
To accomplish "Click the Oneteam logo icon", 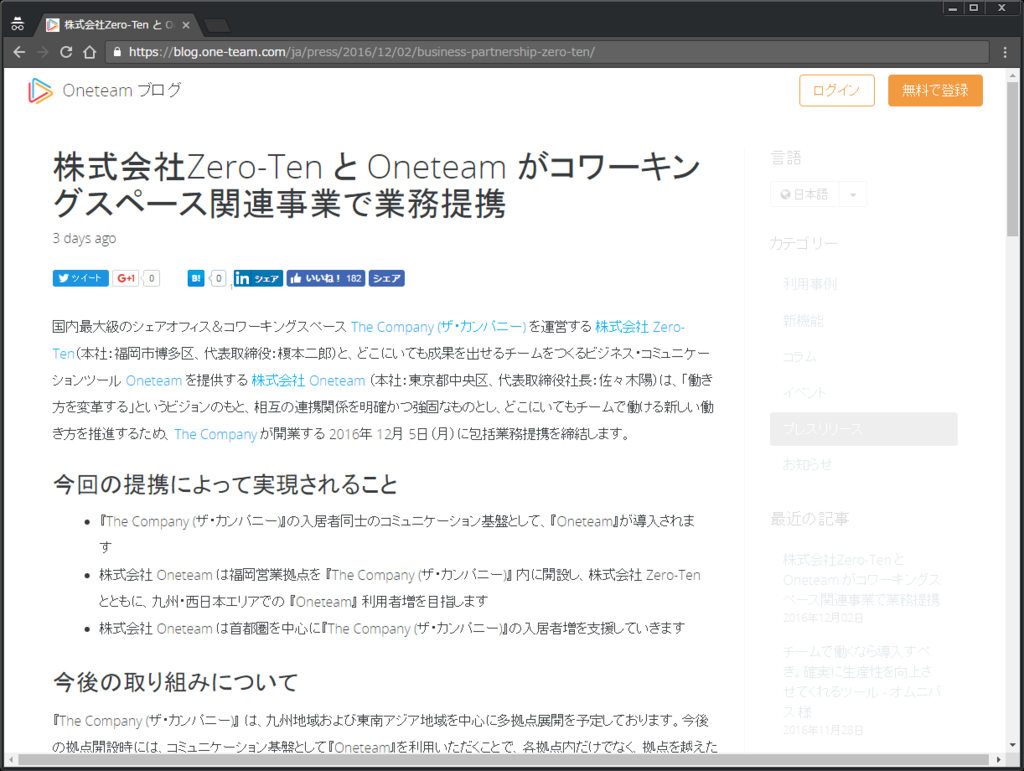I will [x=39, y=91].
